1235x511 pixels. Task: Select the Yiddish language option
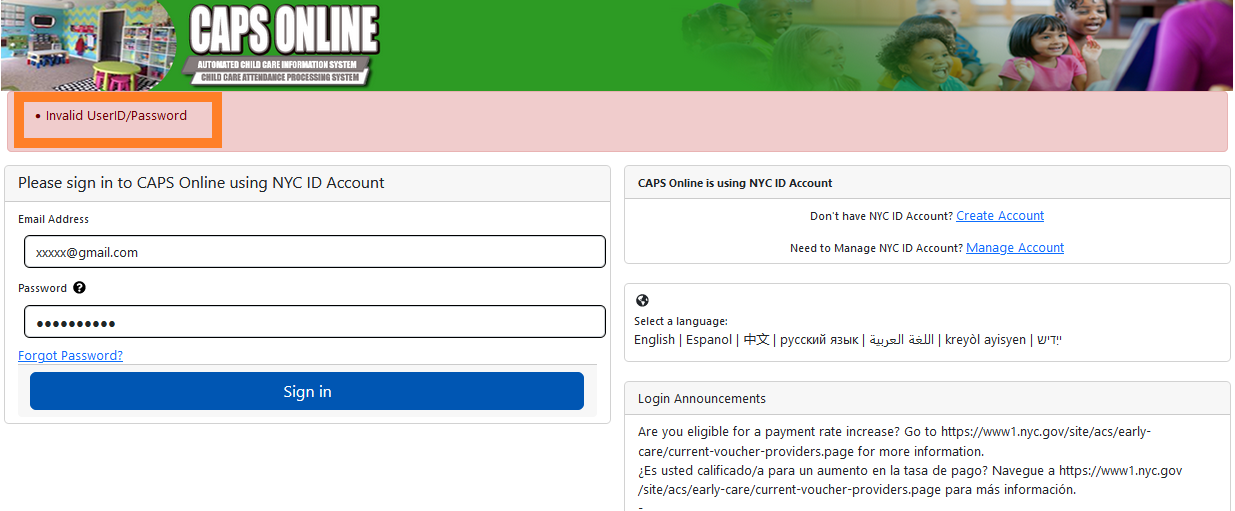[x=1049, y=340]
